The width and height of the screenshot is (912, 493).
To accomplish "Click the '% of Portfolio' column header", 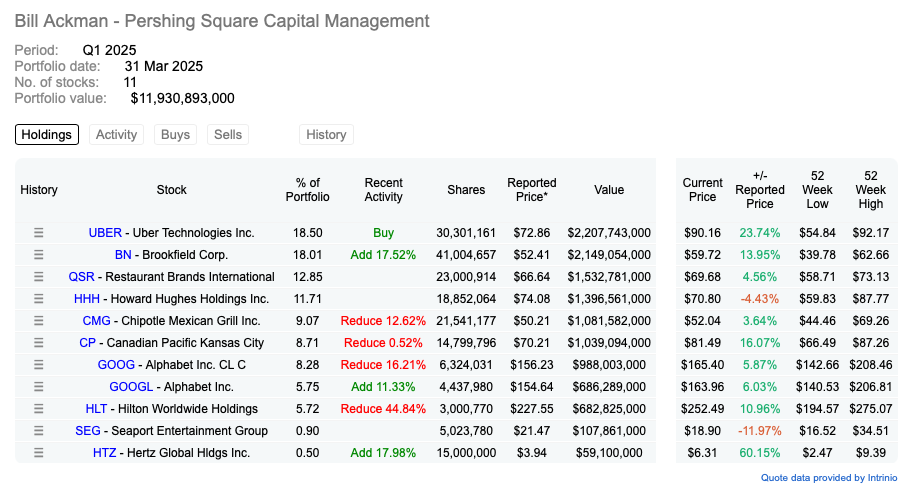I will (308, 190).
